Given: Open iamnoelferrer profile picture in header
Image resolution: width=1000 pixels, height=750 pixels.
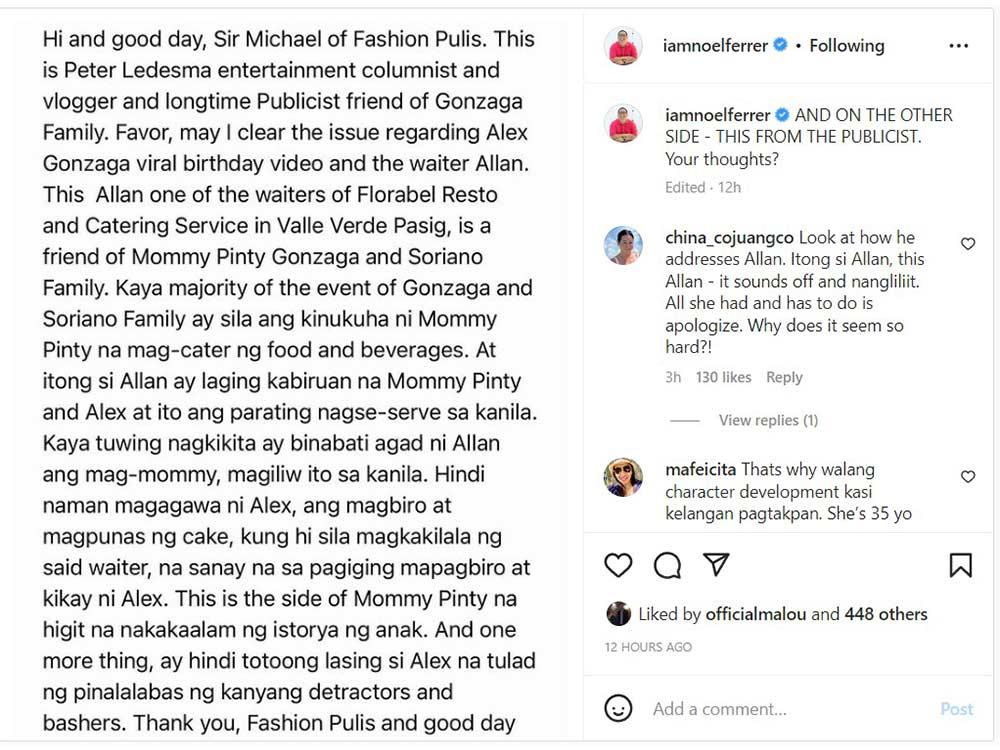Looking at the screenshot, I should [623, 46].
